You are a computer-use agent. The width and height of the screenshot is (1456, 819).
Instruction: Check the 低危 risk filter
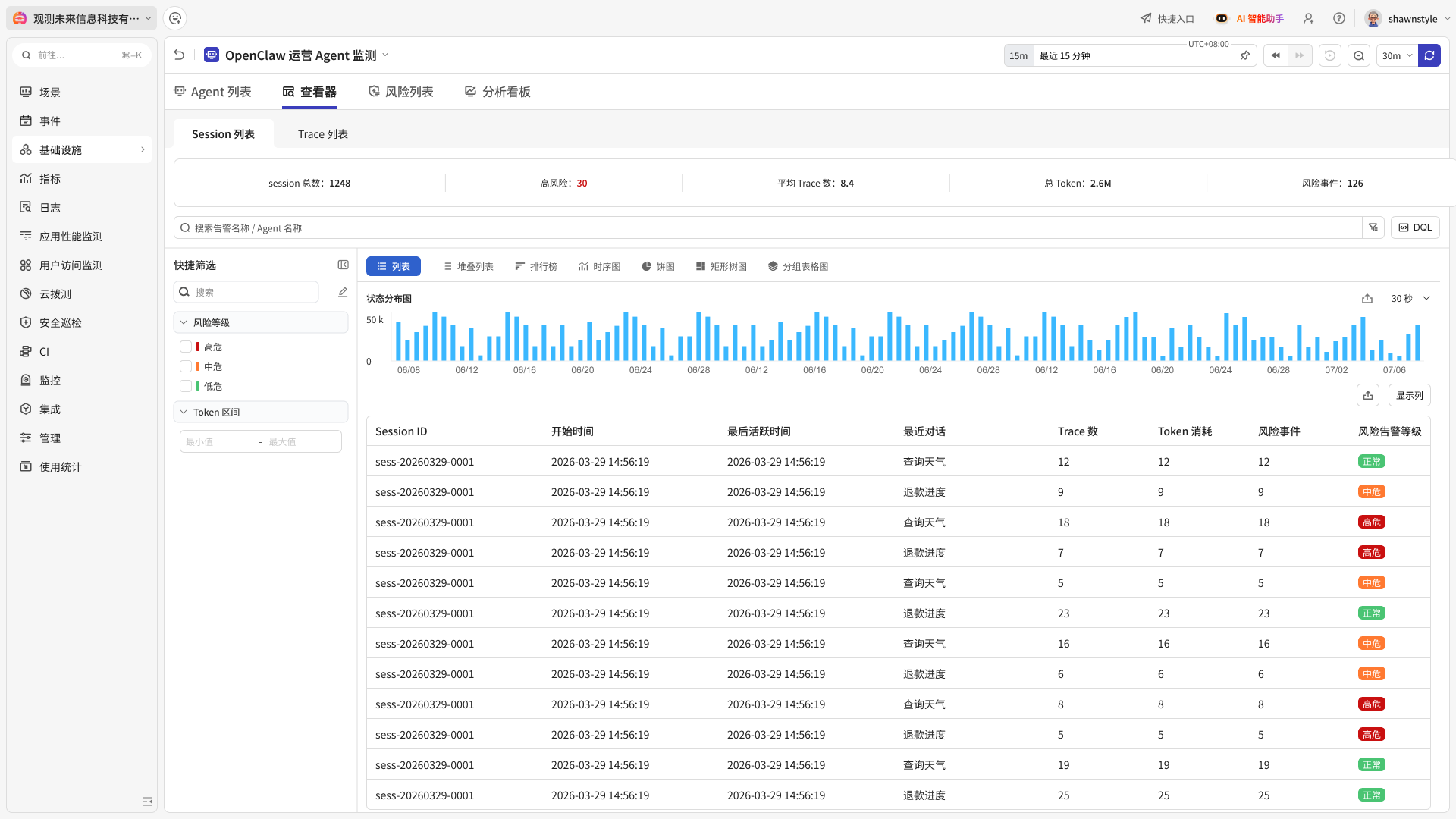click(x=186, y=386)
